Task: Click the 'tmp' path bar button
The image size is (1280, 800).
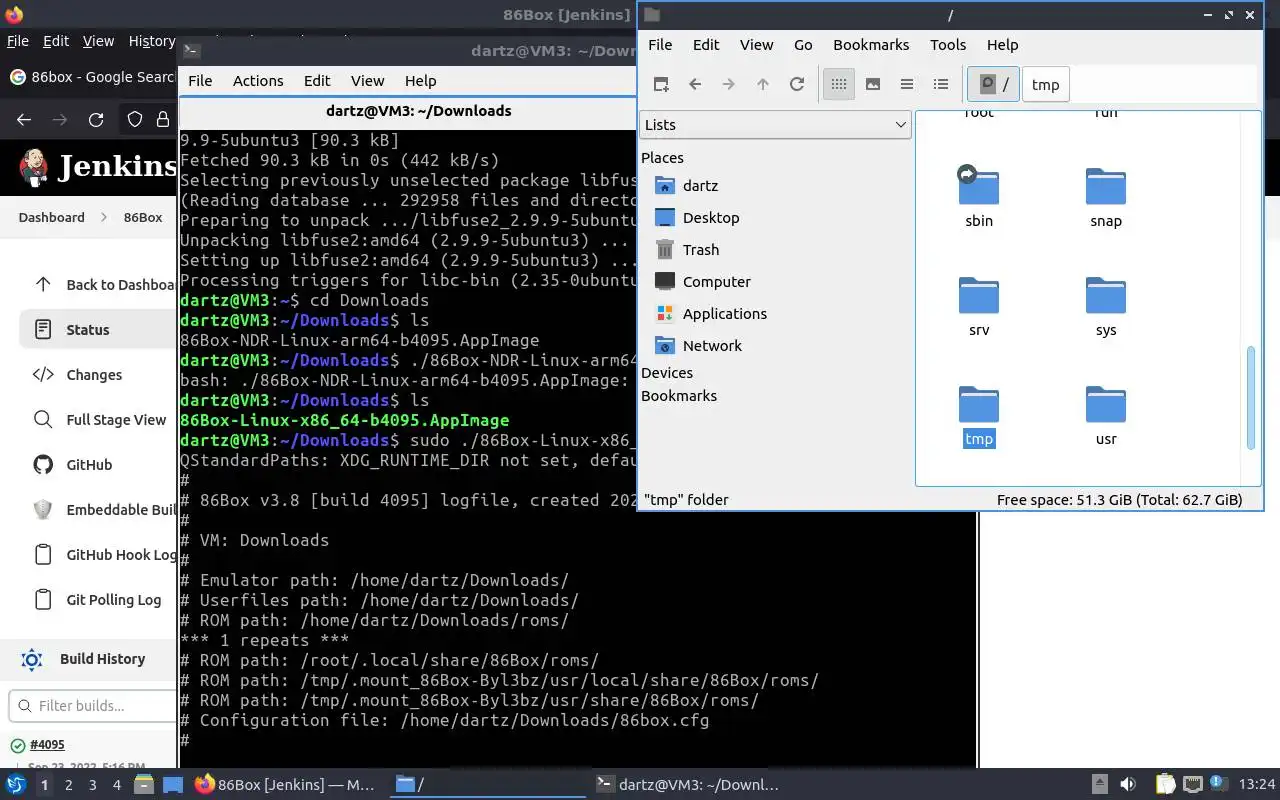Action: (1045, 84)
